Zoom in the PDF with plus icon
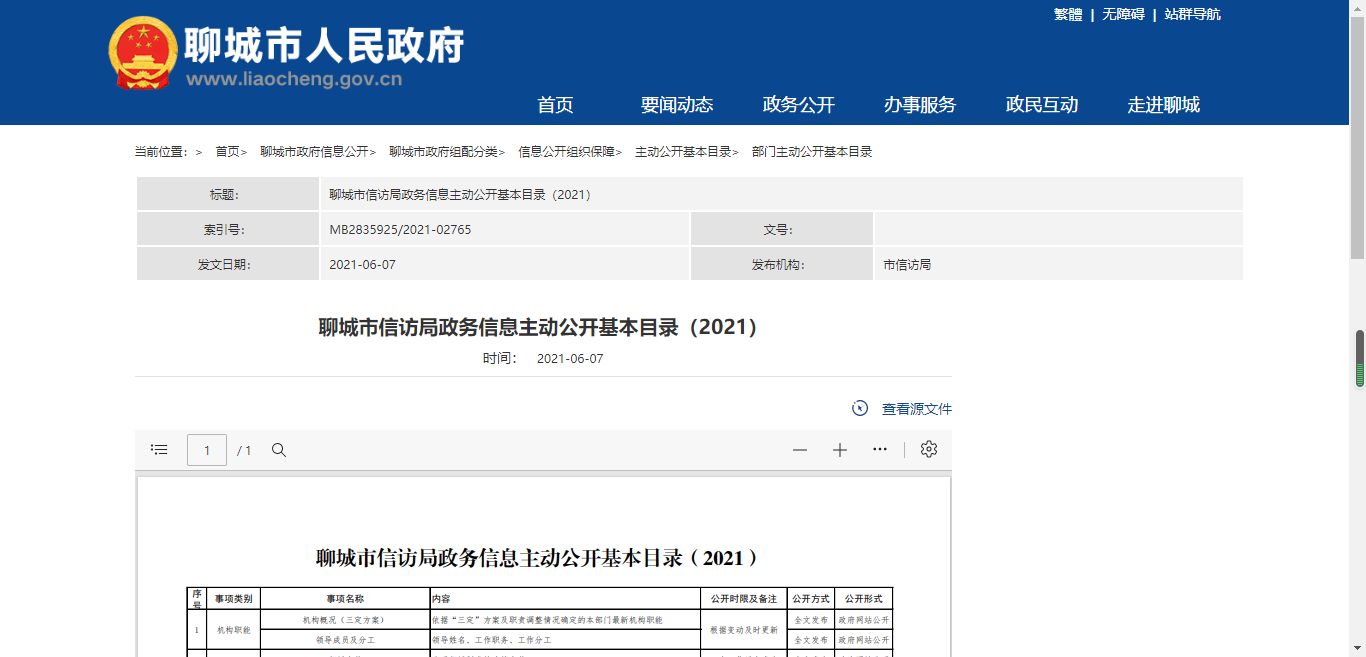The height and width of the screenshot is (657, 1366). click(840, 450)
